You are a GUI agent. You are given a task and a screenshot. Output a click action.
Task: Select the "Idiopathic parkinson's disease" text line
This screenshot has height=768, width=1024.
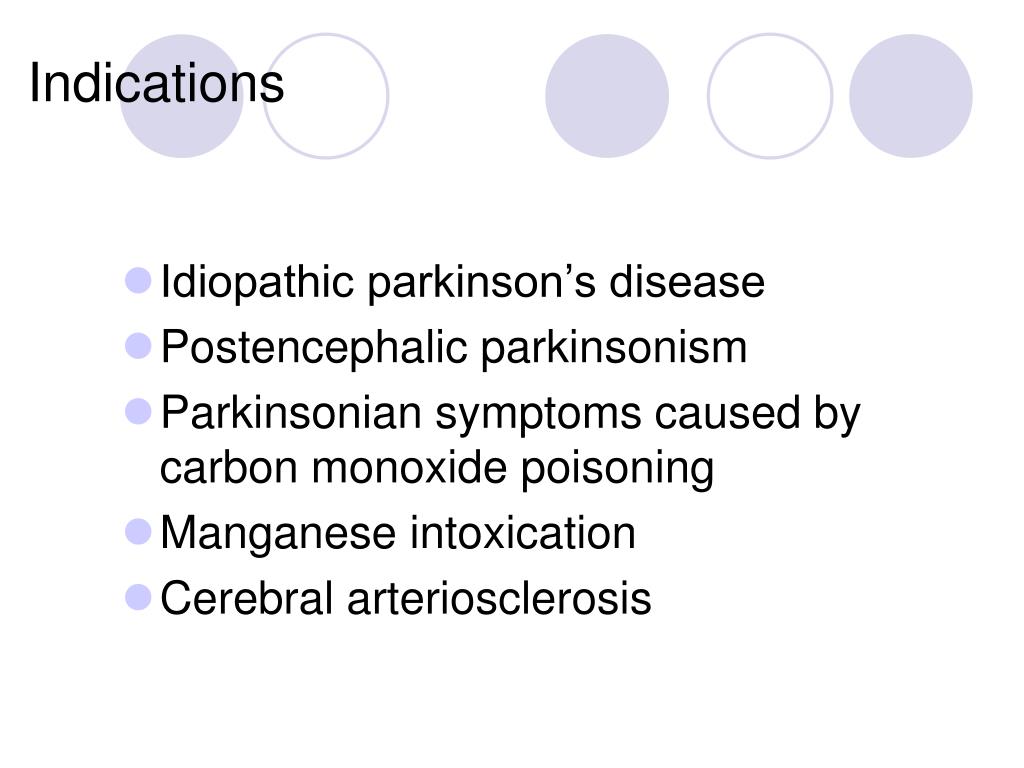462,283
